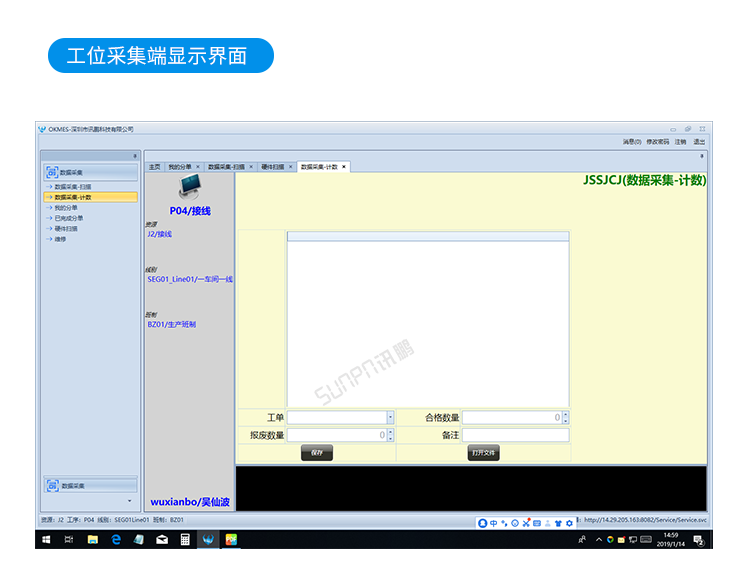
Task: Open the Calculator from the taskbar
Action: pos(185,539)
